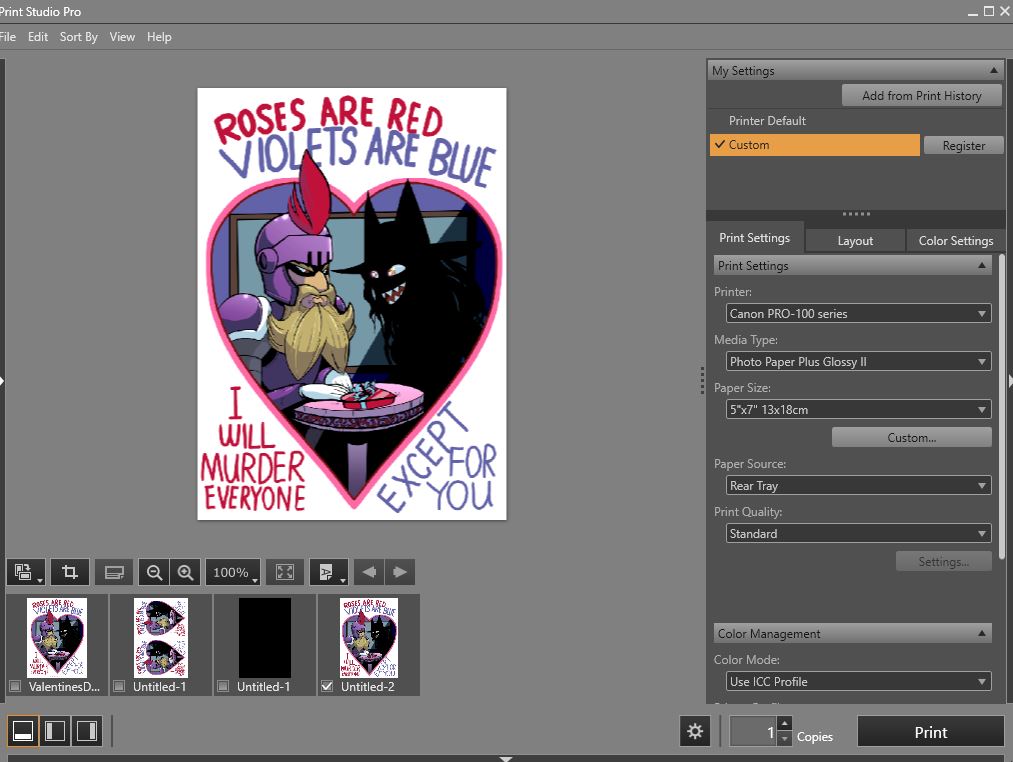
Task: Collapse the Color Management section
Action: click(981, 633)
